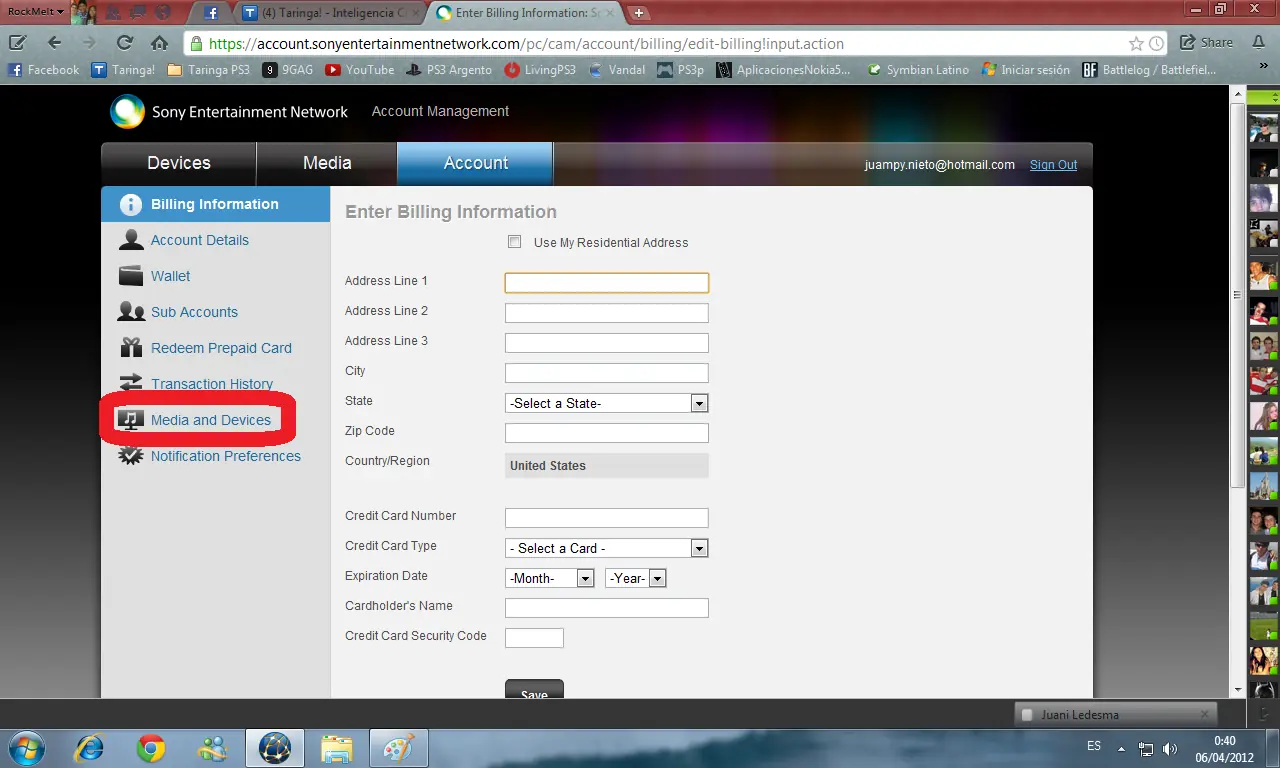Click the Credit Card Number field
This screenshot has height=768, width=1280.
click(607, 518)
